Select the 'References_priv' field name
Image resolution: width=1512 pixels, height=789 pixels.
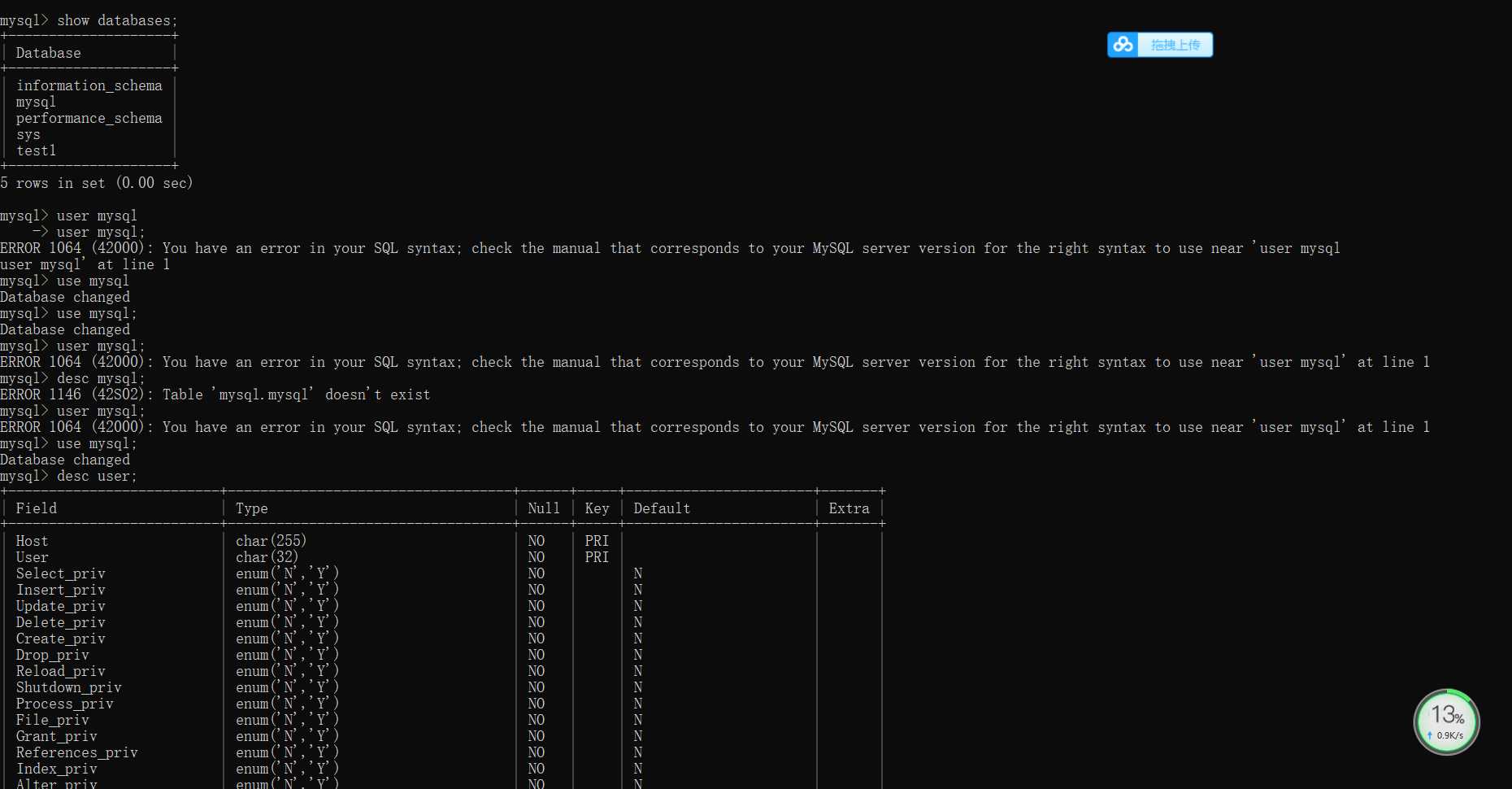(x=77, y=752)
